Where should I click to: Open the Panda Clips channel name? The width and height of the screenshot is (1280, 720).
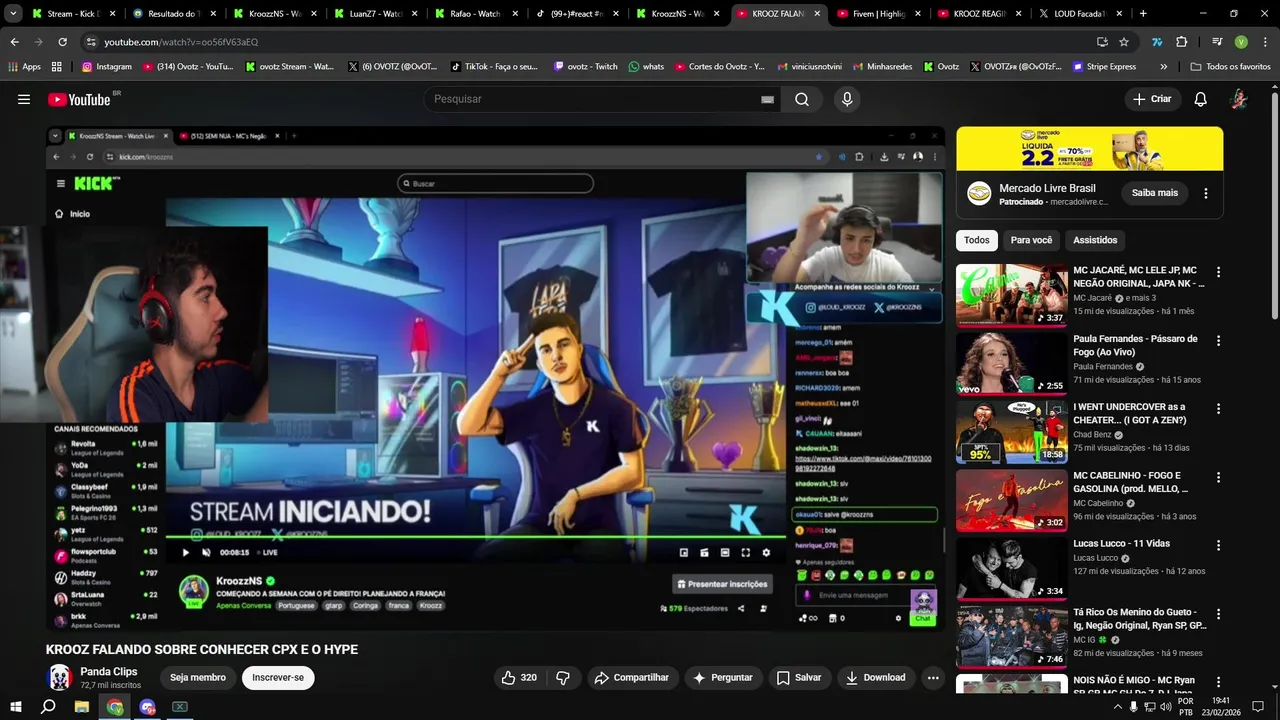click(x=109, y=672)
